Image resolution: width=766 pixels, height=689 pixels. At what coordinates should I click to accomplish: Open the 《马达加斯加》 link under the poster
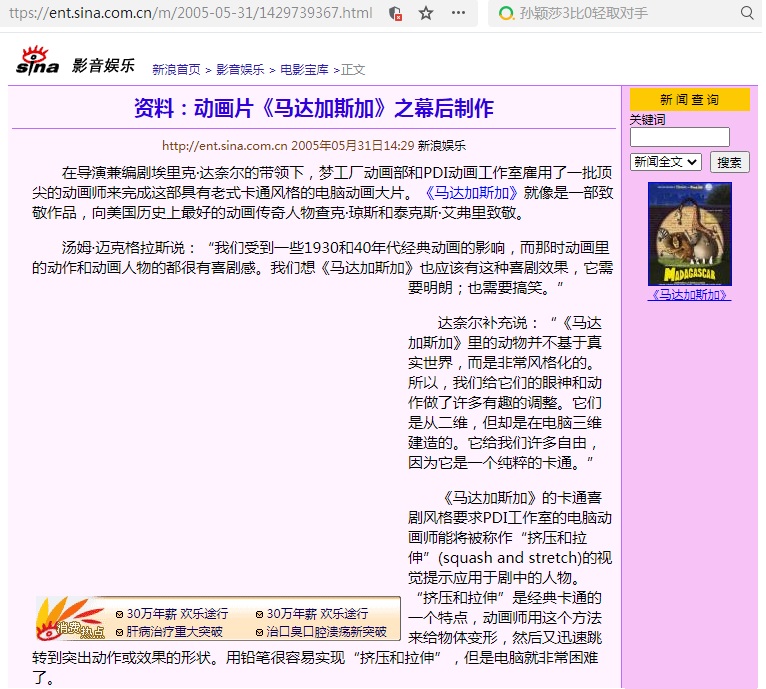(689, 295)
